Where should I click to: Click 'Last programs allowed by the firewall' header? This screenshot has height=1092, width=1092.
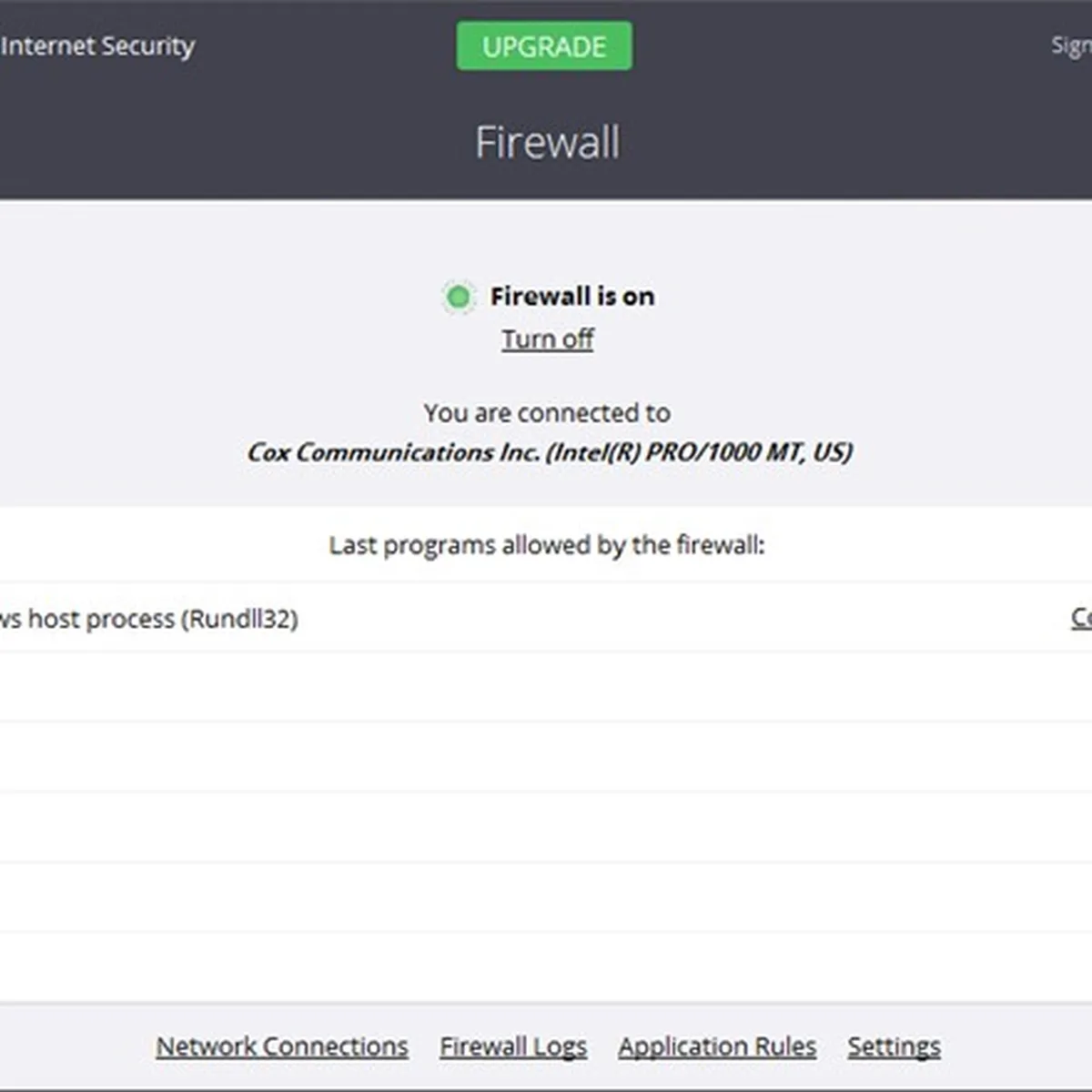point(547,545)
